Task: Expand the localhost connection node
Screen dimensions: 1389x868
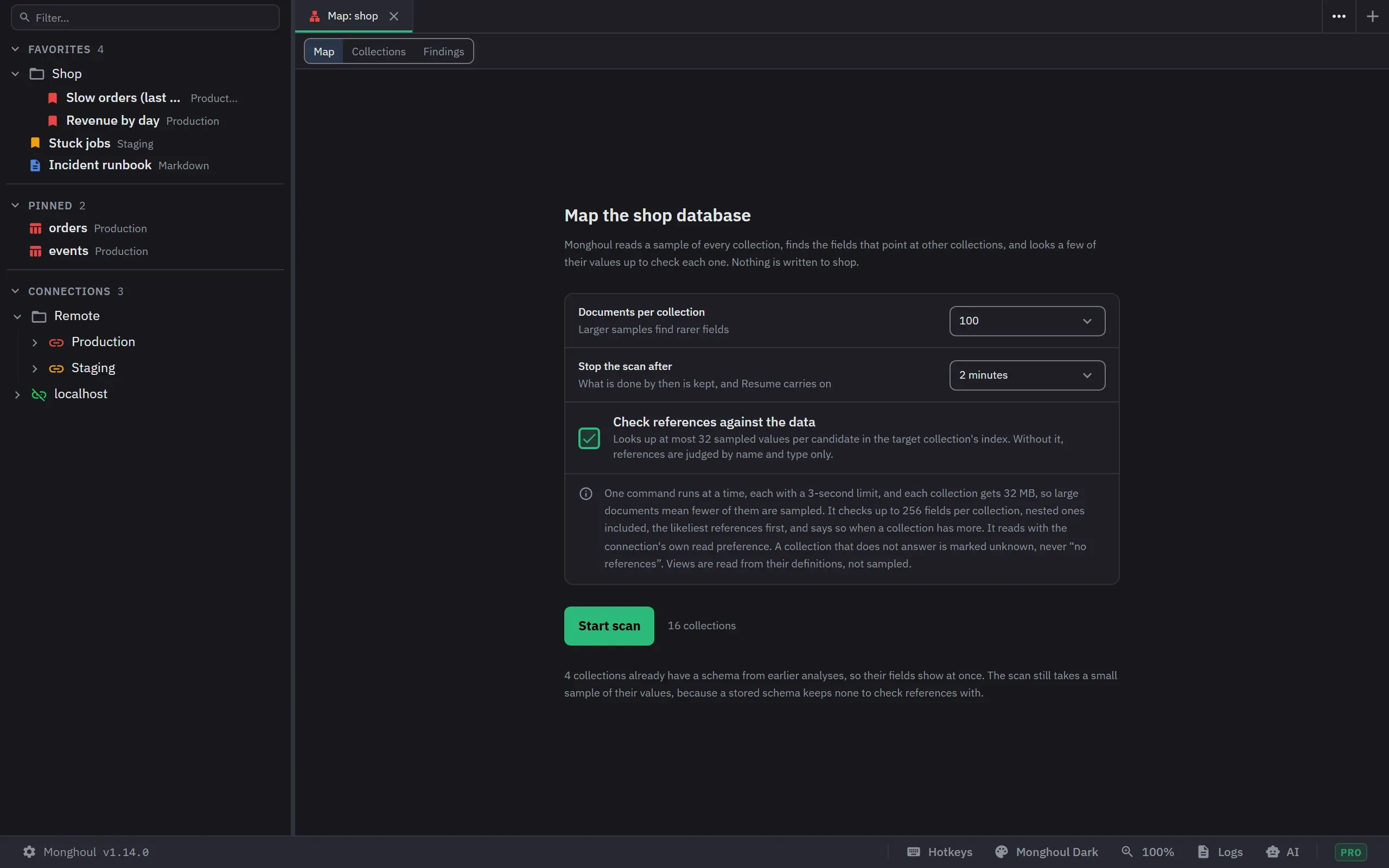Action: (x=17, y=394)
